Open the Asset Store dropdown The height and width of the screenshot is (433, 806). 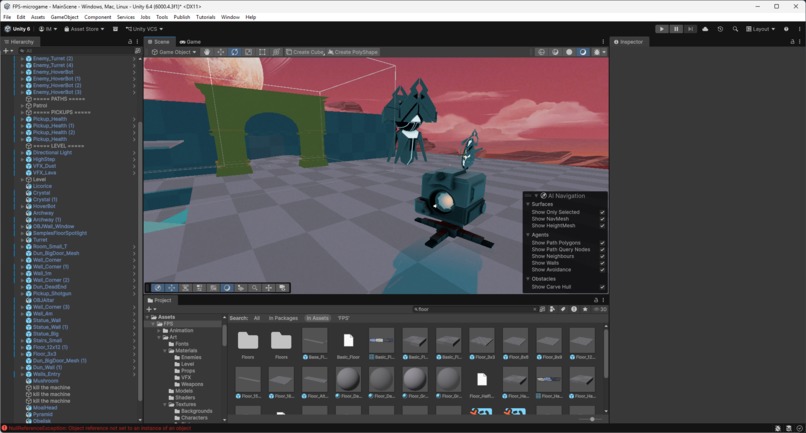pyautogui.click(x=84, y=29)
